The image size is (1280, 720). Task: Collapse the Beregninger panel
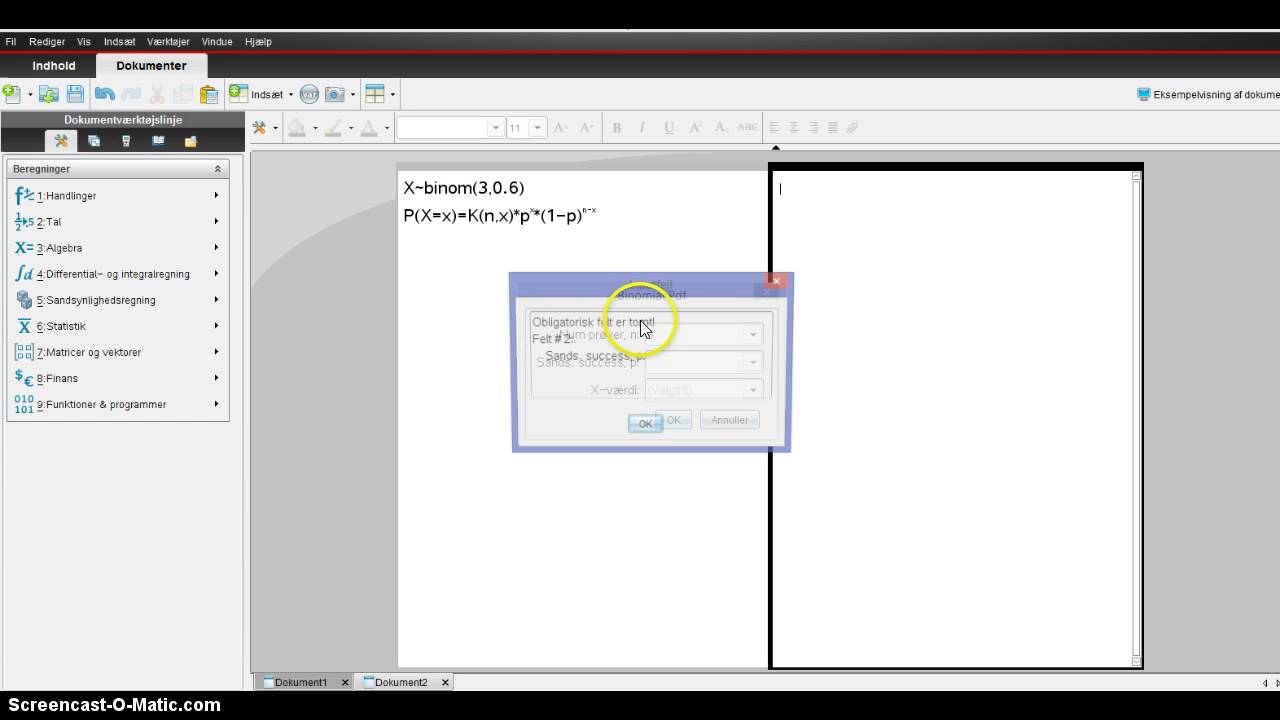[217, 169]
